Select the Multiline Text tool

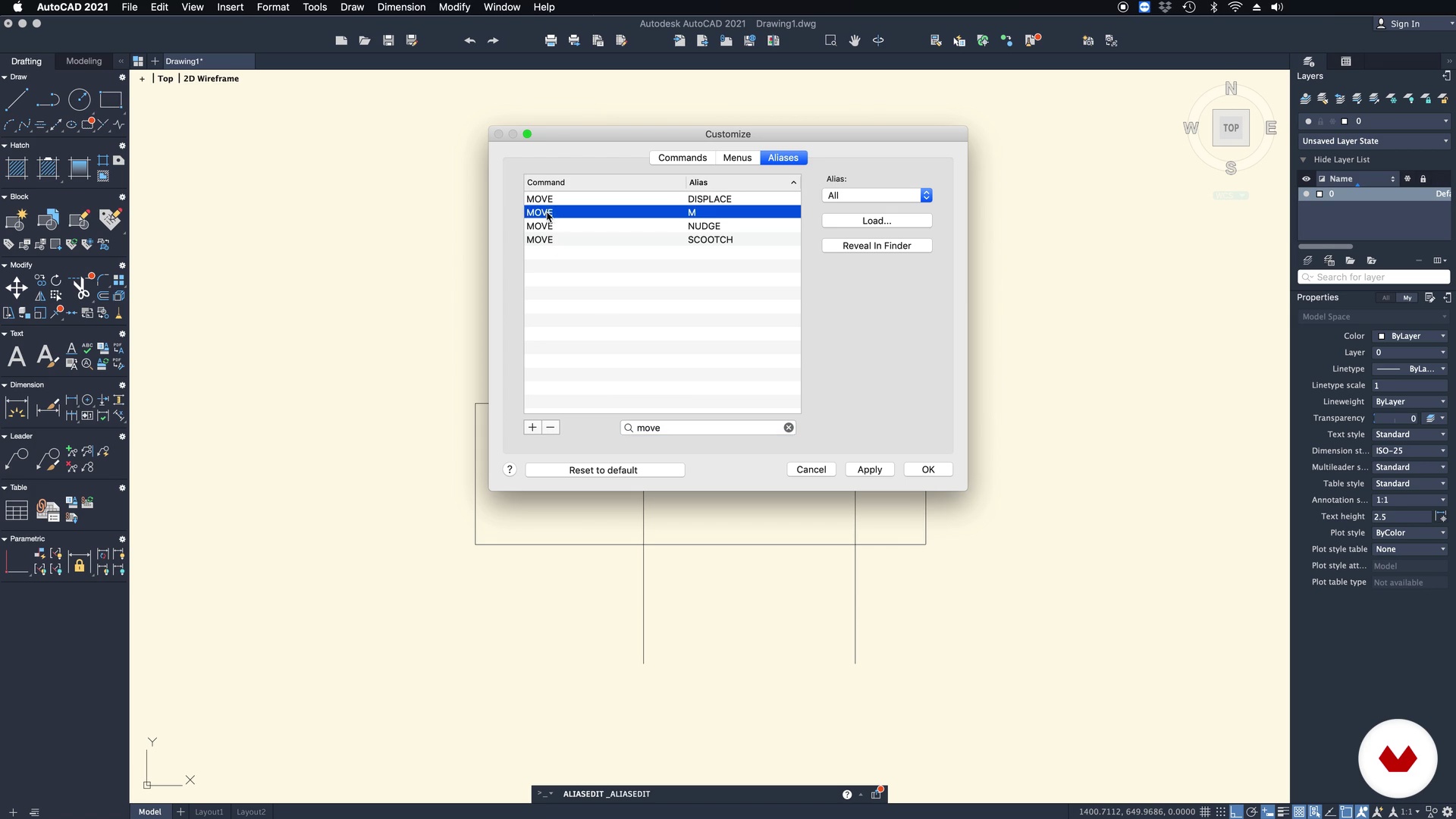point(17,356)
